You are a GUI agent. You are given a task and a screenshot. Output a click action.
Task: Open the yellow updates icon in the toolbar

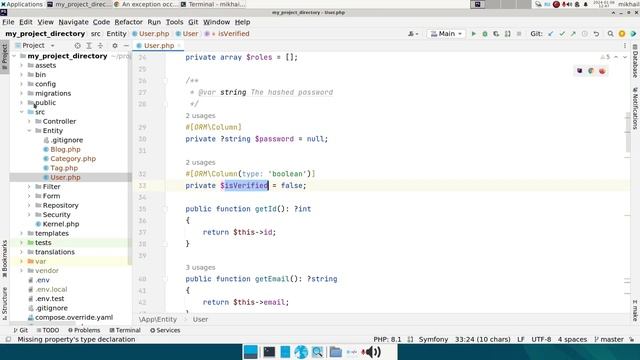point(622,34)
